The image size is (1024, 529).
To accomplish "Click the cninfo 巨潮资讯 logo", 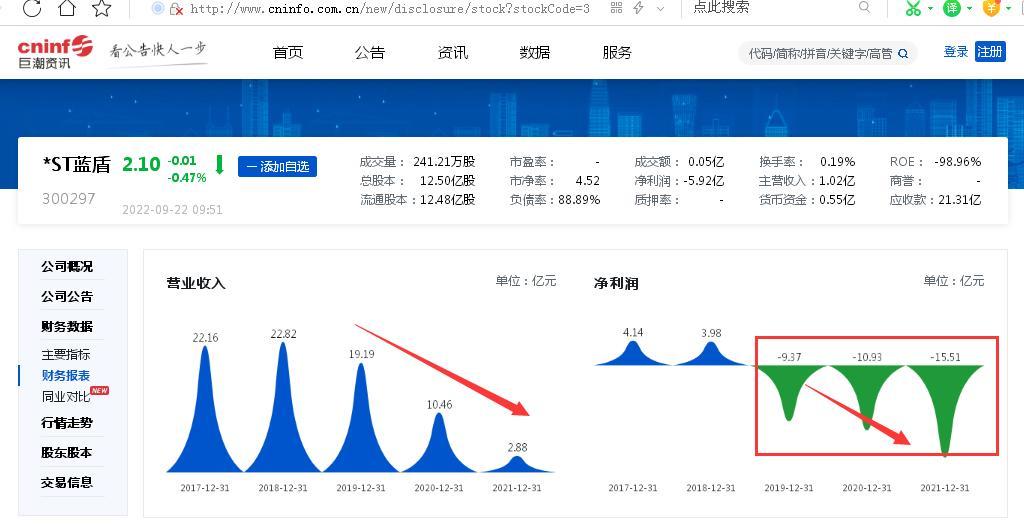I will click(x=56, y=52).
